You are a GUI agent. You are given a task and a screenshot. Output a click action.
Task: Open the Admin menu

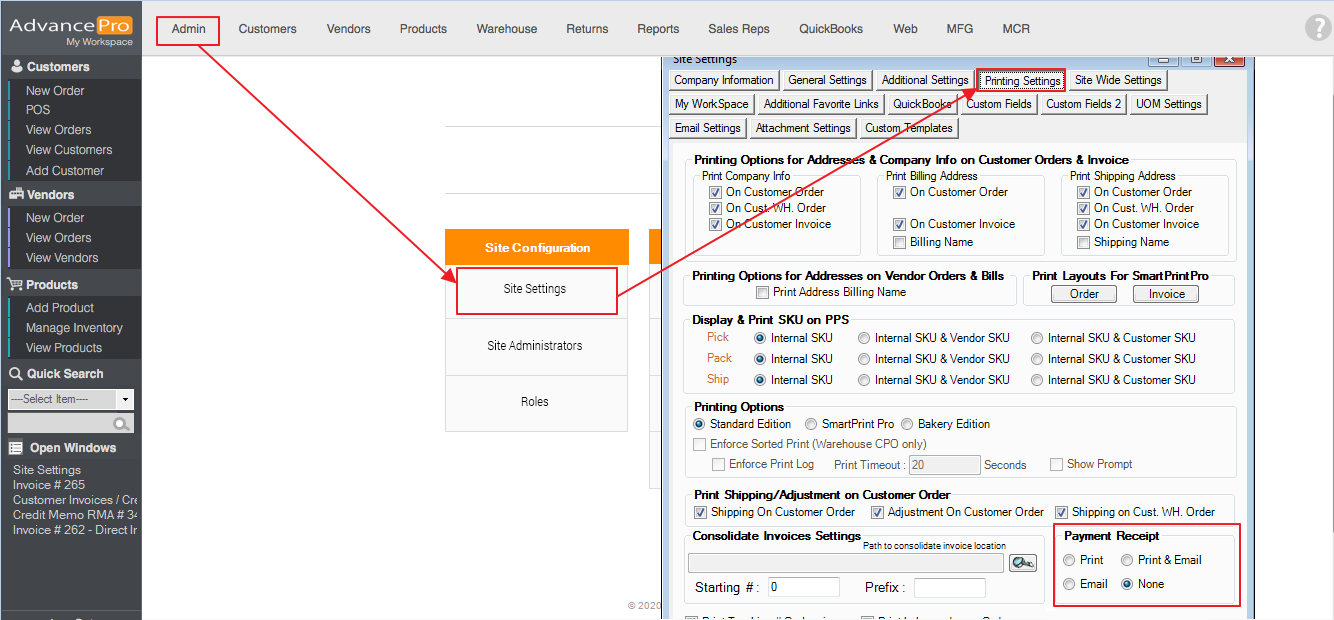188,29
